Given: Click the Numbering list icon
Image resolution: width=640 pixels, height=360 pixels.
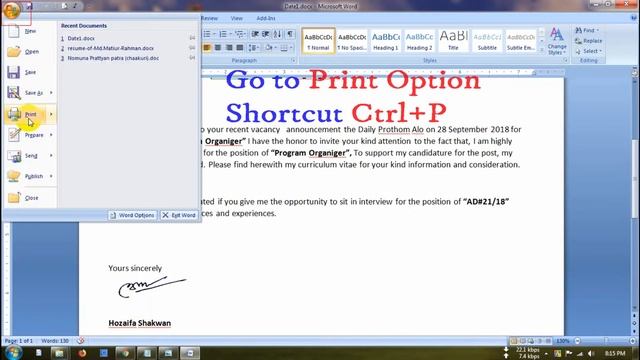Looking at the screenshot, I should [224, 34].
